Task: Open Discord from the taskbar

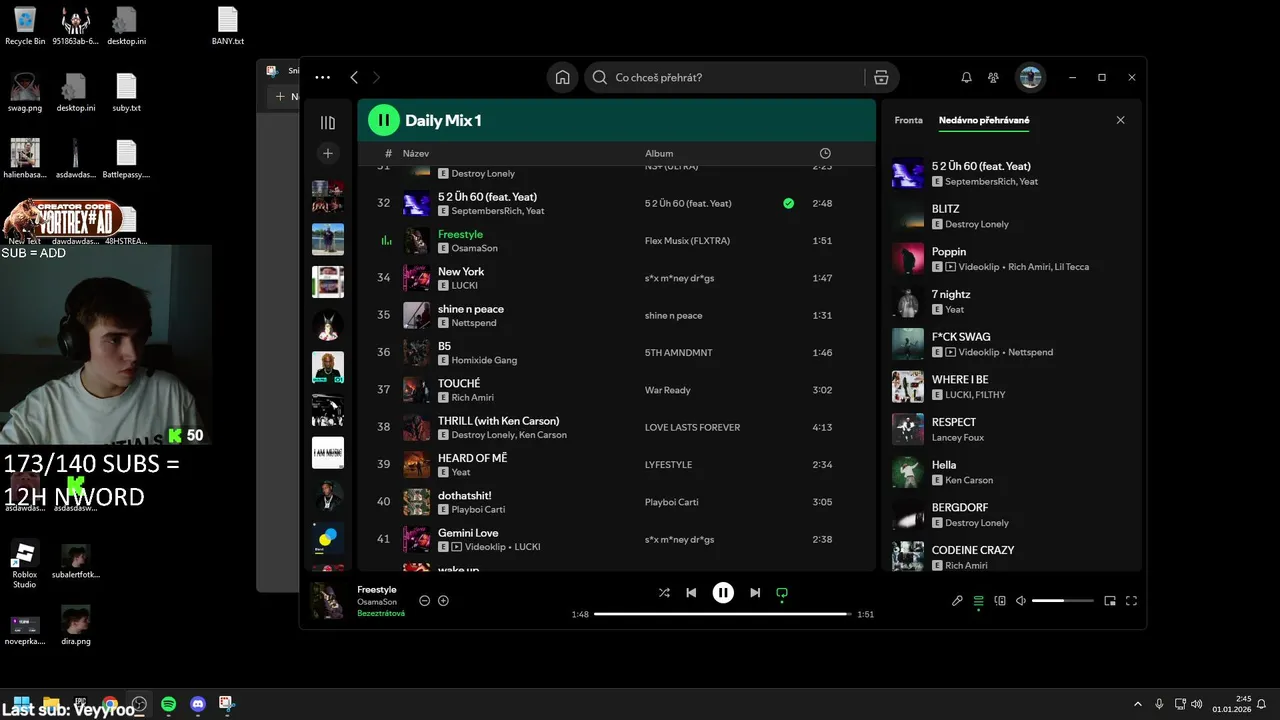Action: 198,704
